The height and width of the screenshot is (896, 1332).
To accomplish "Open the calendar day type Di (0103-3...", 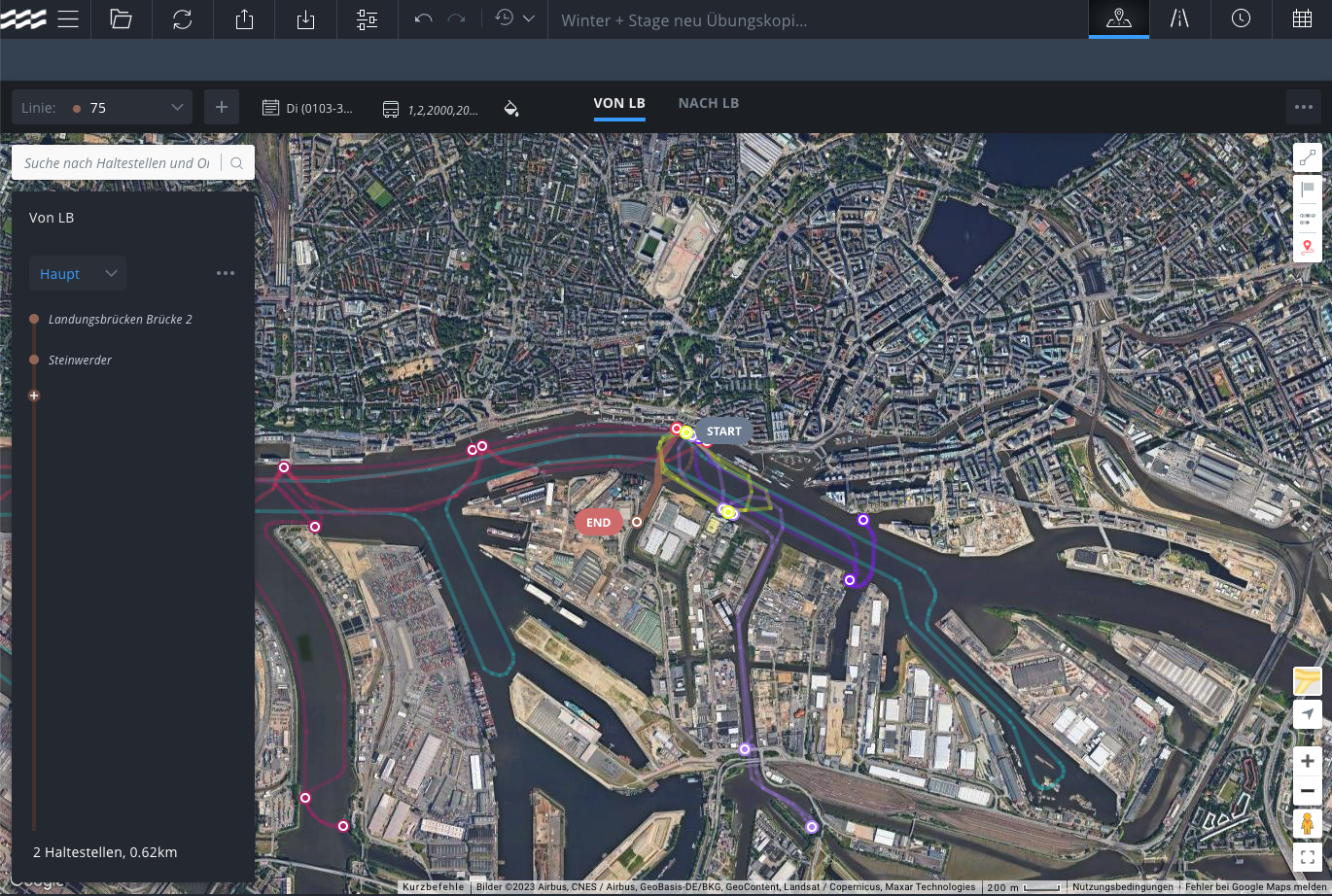I will point(308,109).
